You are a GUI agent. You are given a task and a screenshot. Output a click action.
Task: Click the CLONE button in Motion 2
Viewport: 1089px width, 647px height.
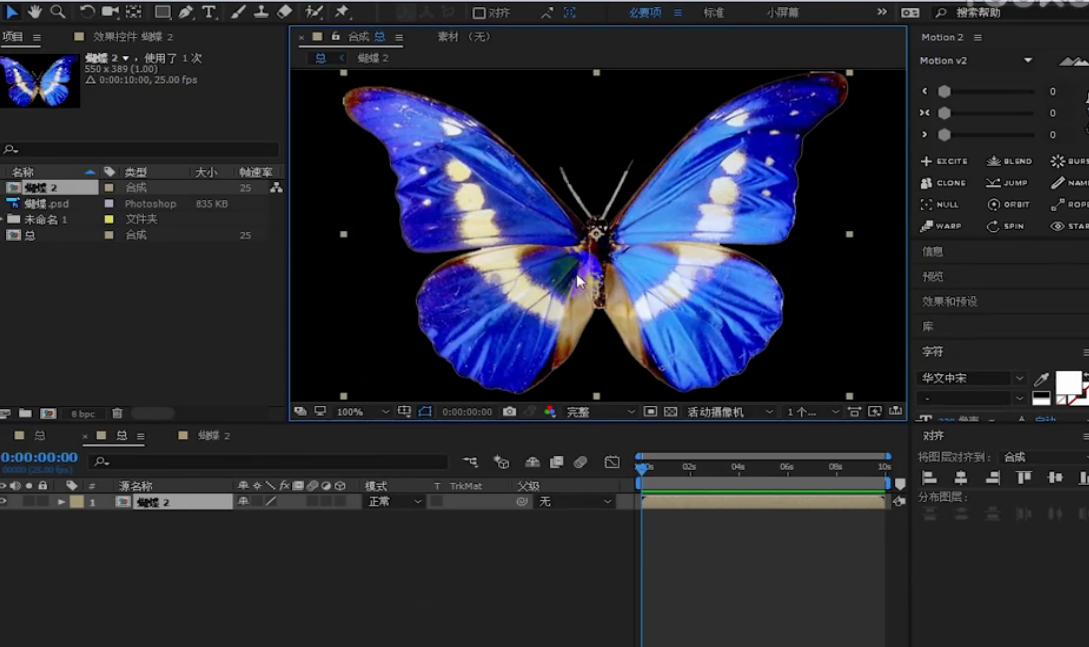pyautogui.click(x=943, y=183)
